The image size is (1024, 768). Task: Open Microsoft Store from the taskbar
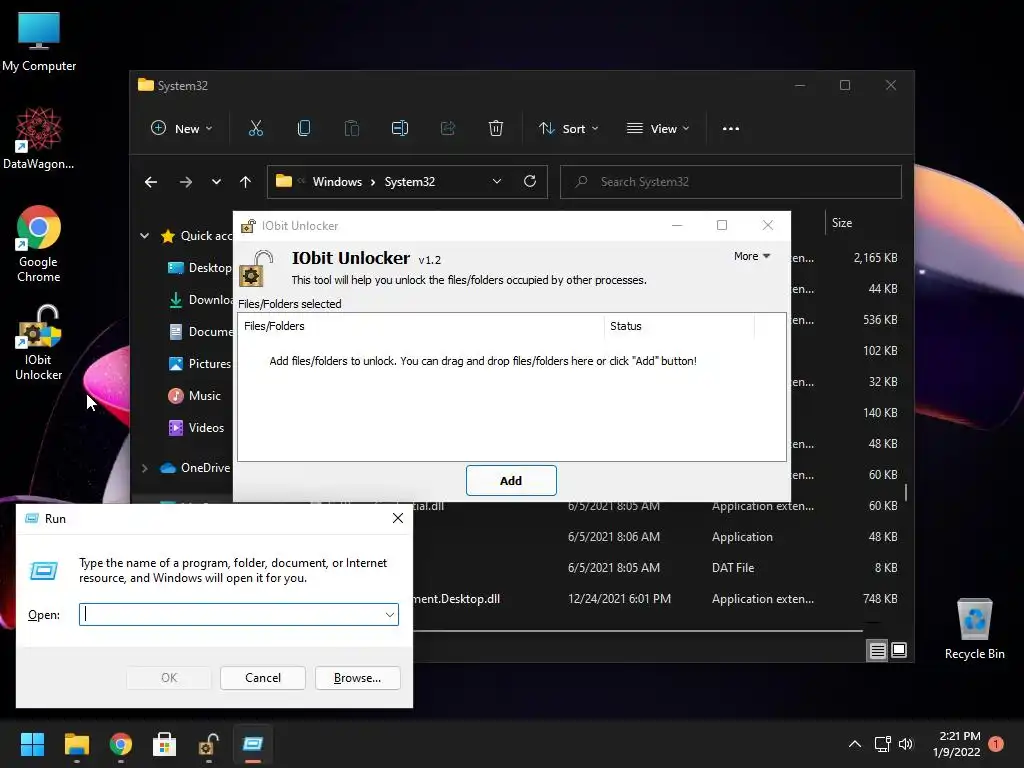[165, 744]
